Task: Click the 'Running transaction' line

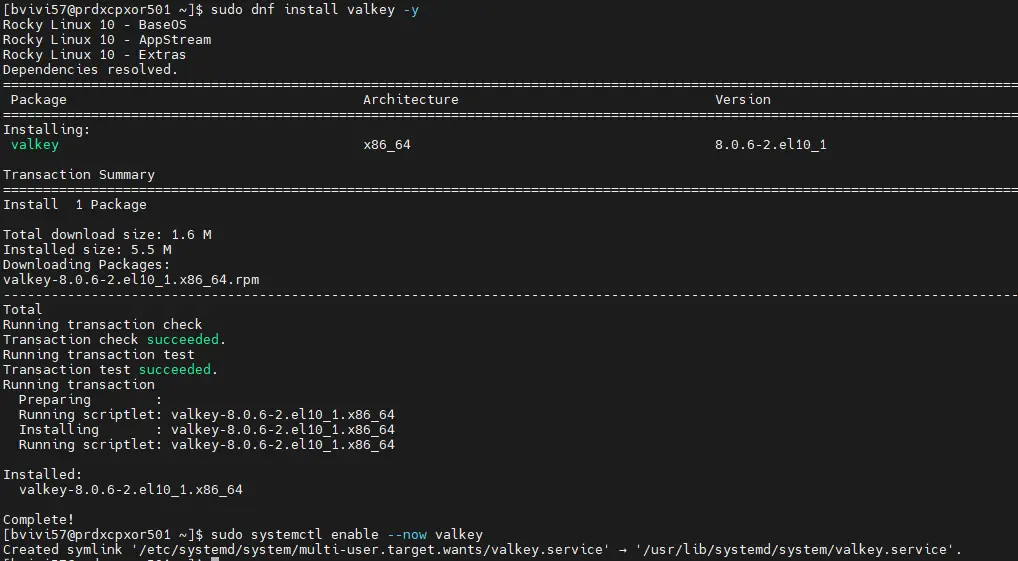Action: (x=79, y=384)
